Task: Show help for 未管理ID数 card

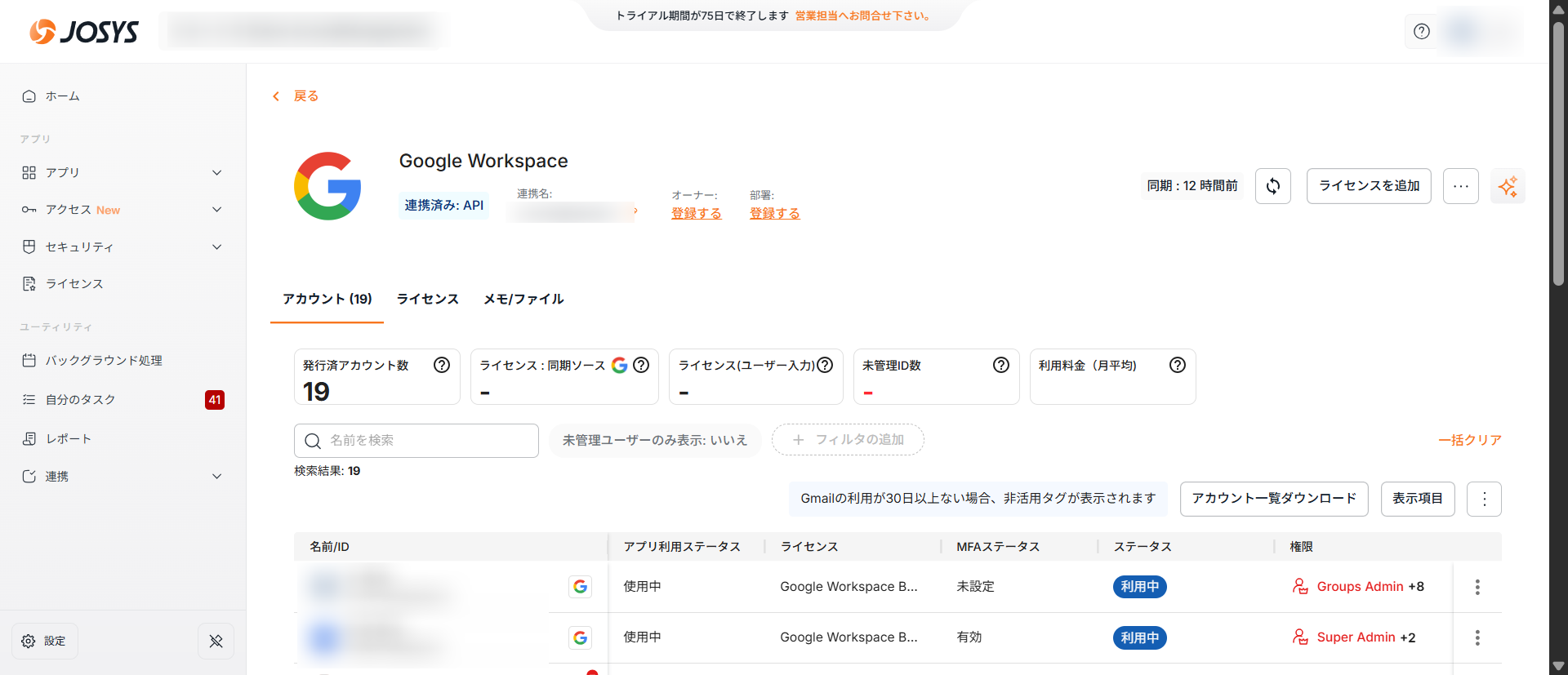Action: pyautogui.click(x=1000, y=365)
